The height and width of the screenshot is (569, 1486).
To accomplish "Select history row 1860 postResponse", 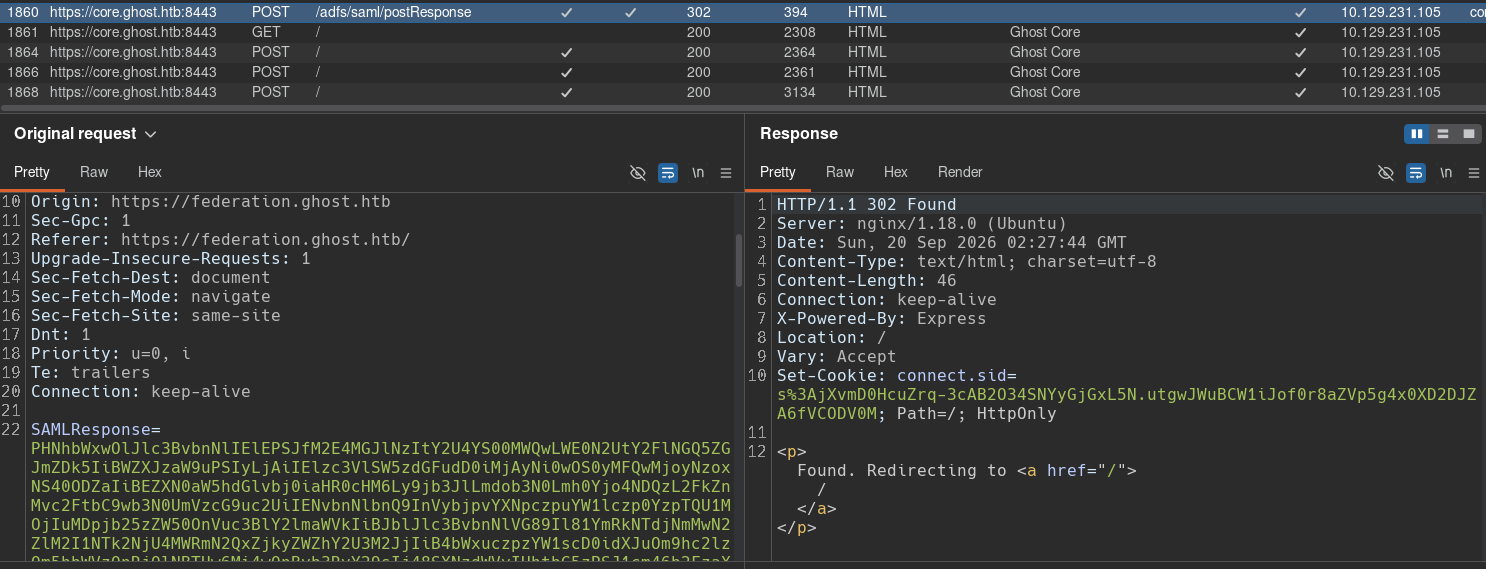I will (743, 12).
